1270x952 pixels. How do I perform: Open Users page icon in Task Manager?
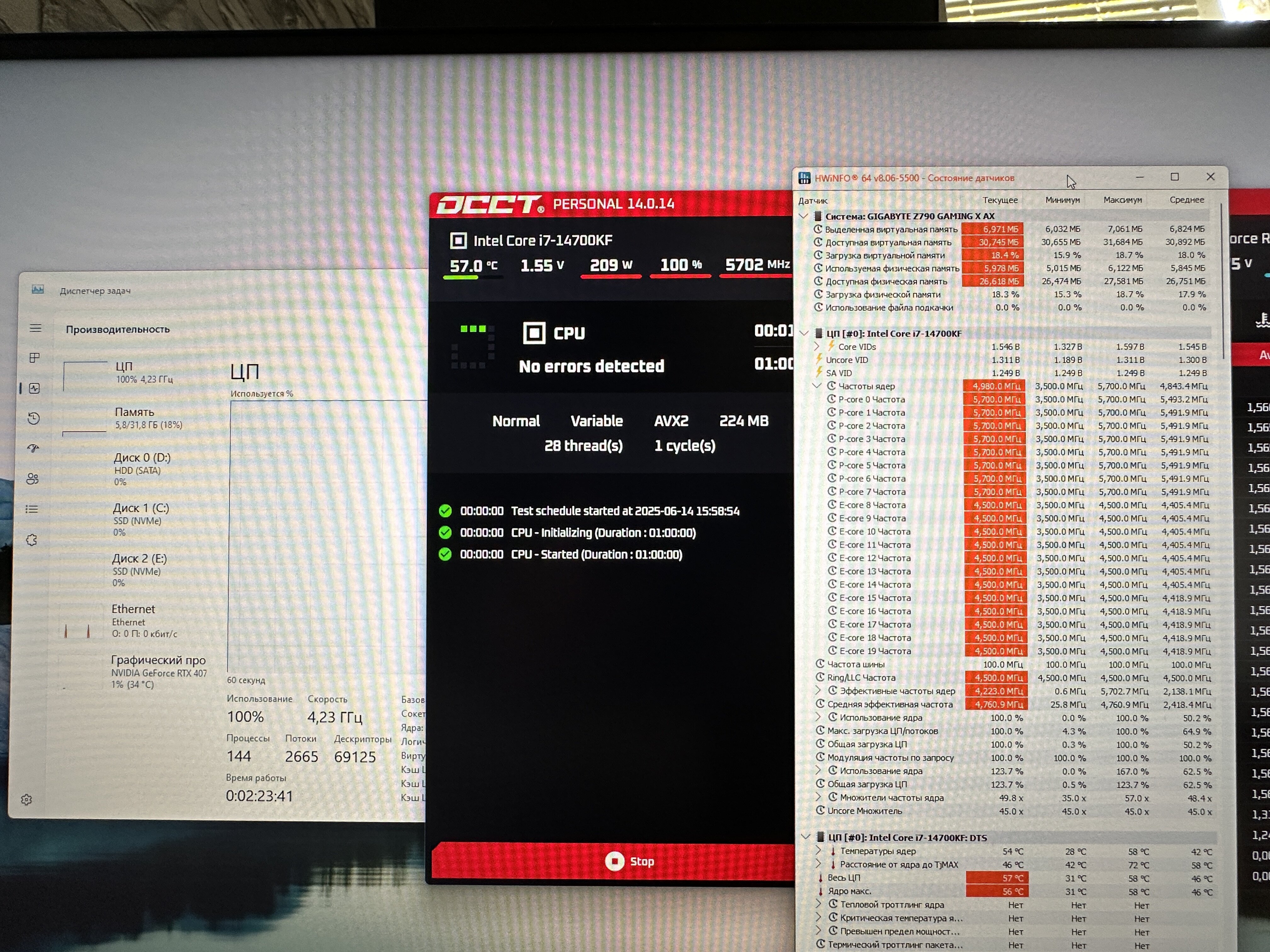click(x=33, y=479)
